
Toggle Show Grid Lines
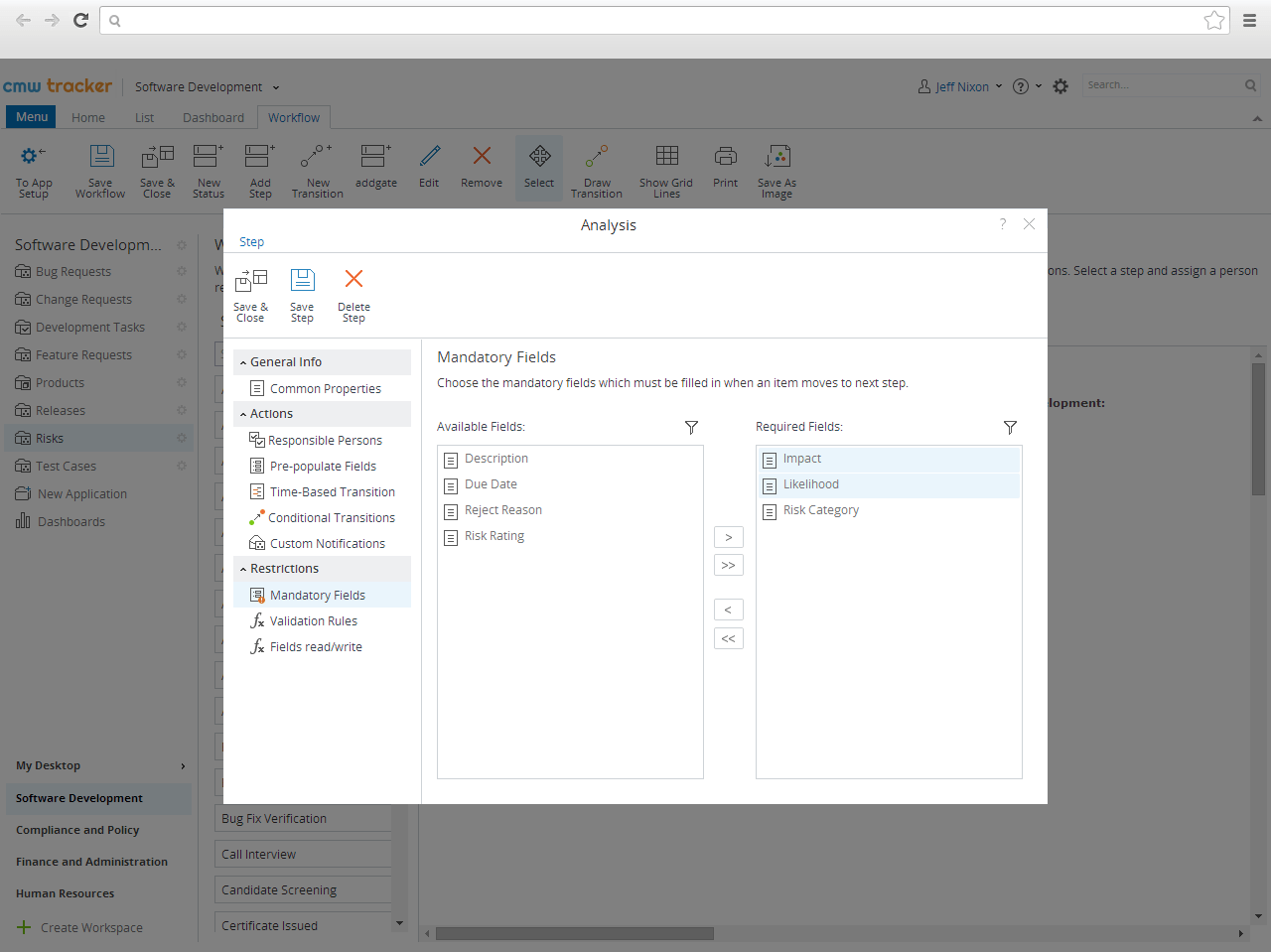pos(665,169)
